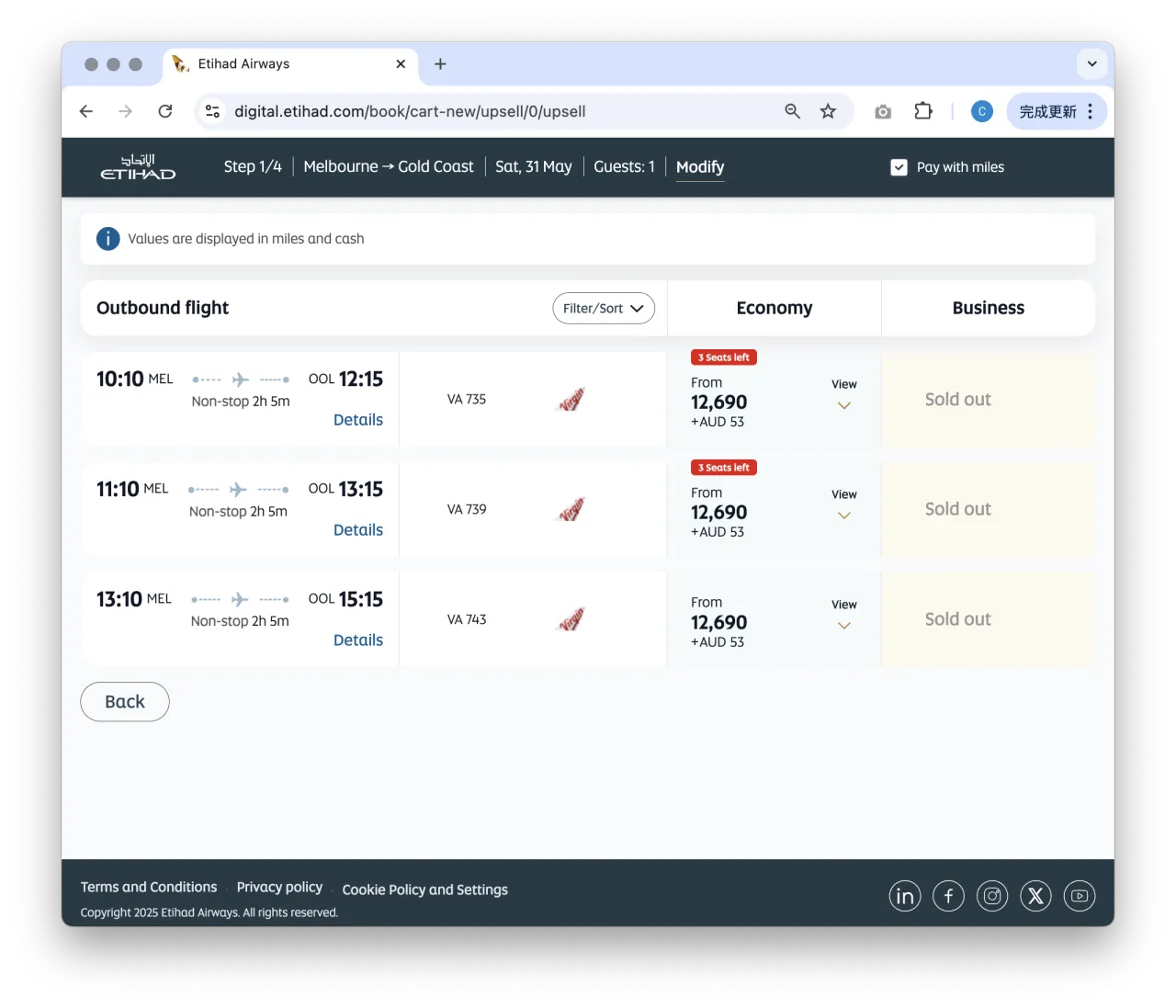Expand View fares for 10:10 flight
This screenshot has height=1008, width=1176.
844,395
